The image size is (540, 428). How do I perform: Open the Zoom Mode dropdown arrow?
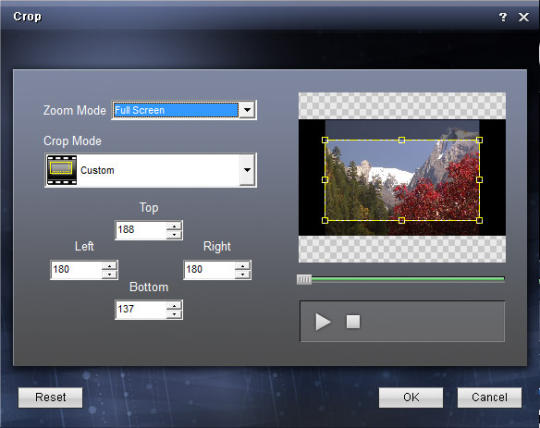point(247,110)
